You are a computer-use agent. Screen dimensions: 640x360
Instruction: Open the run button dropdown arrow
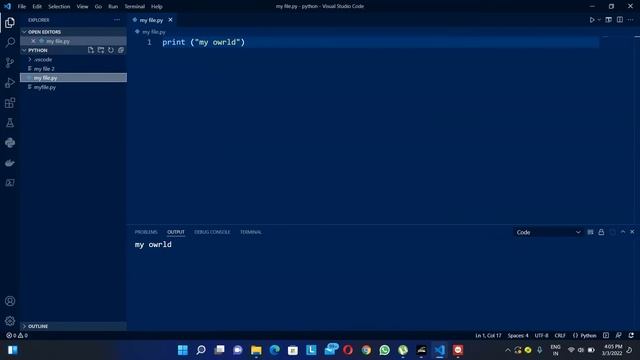tap(599, 20)
